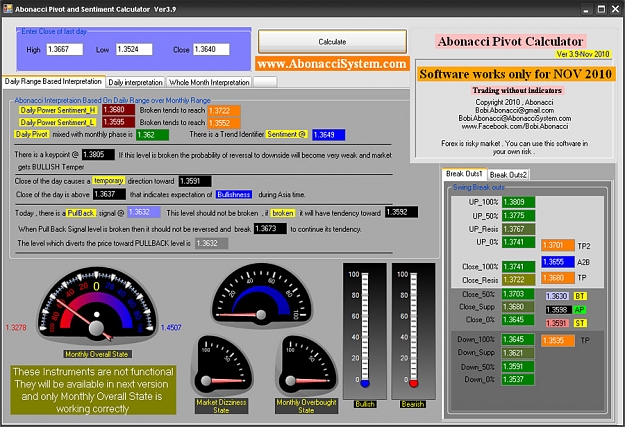Click the yellow Daily Pivot label

click(x=31, y=134)
